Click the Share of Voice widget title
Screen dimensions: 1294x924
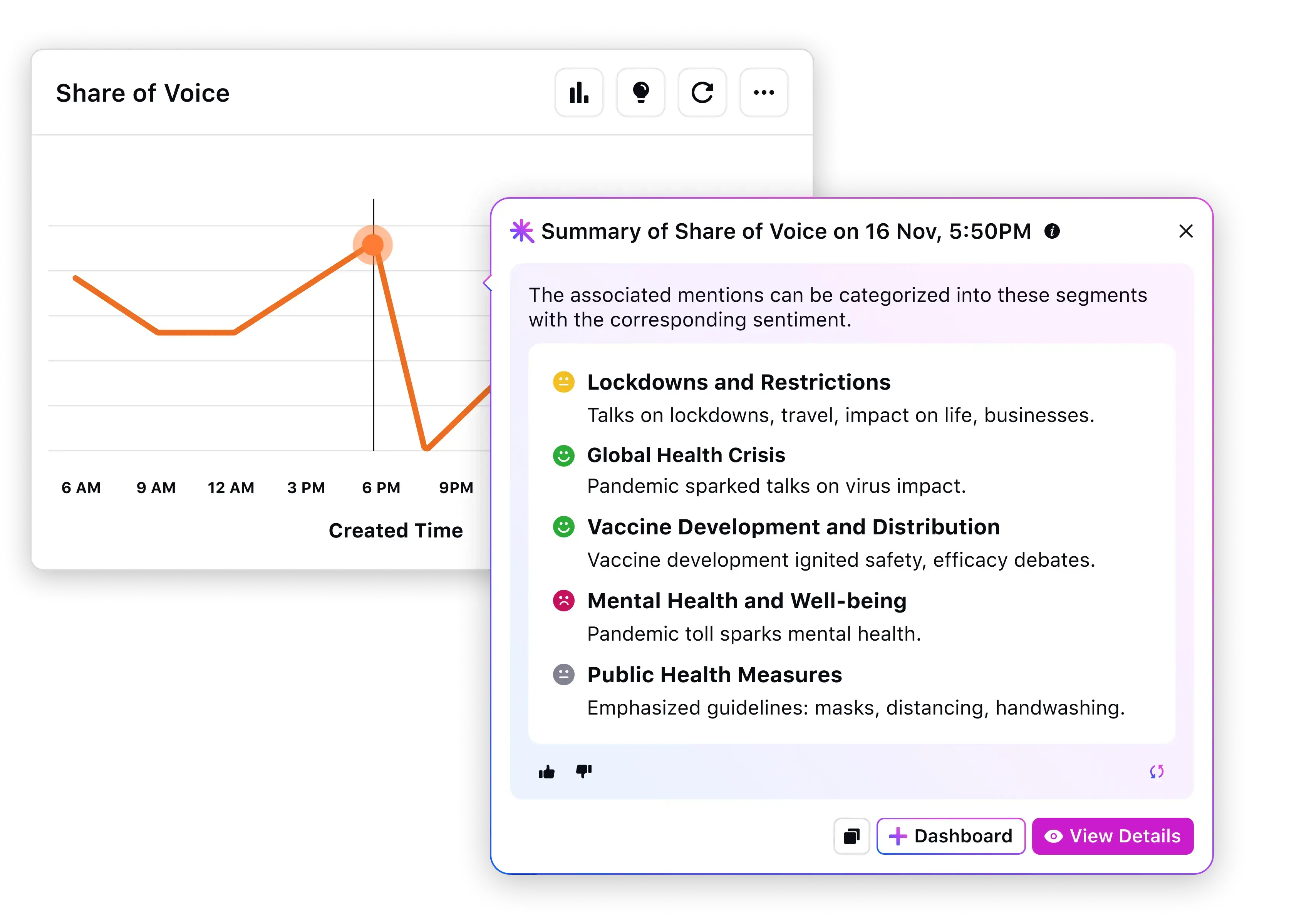click(142, 93)
